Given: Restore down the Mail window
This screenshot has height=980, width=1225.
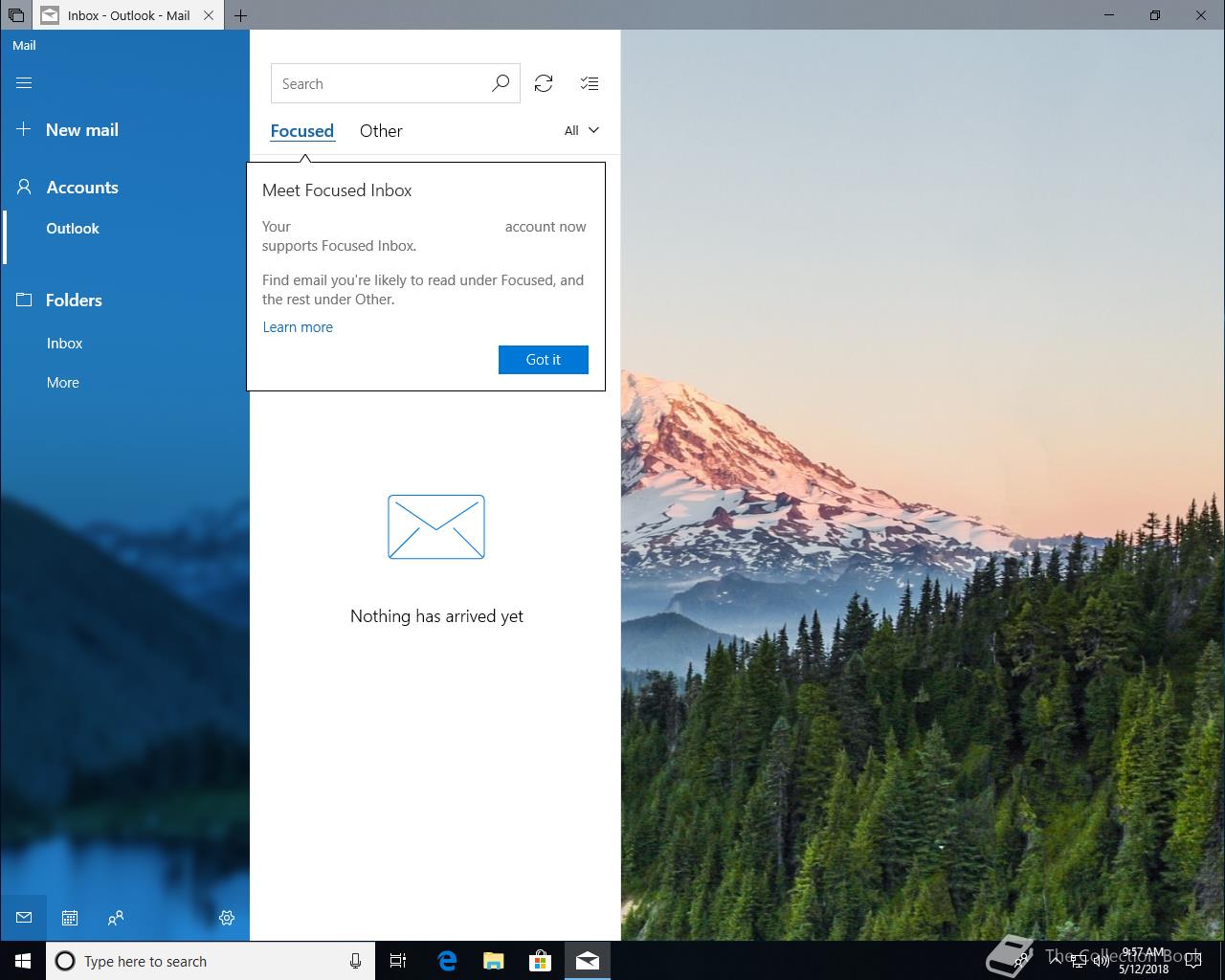Looking at the screenshot, I should tap(1155, 15).
